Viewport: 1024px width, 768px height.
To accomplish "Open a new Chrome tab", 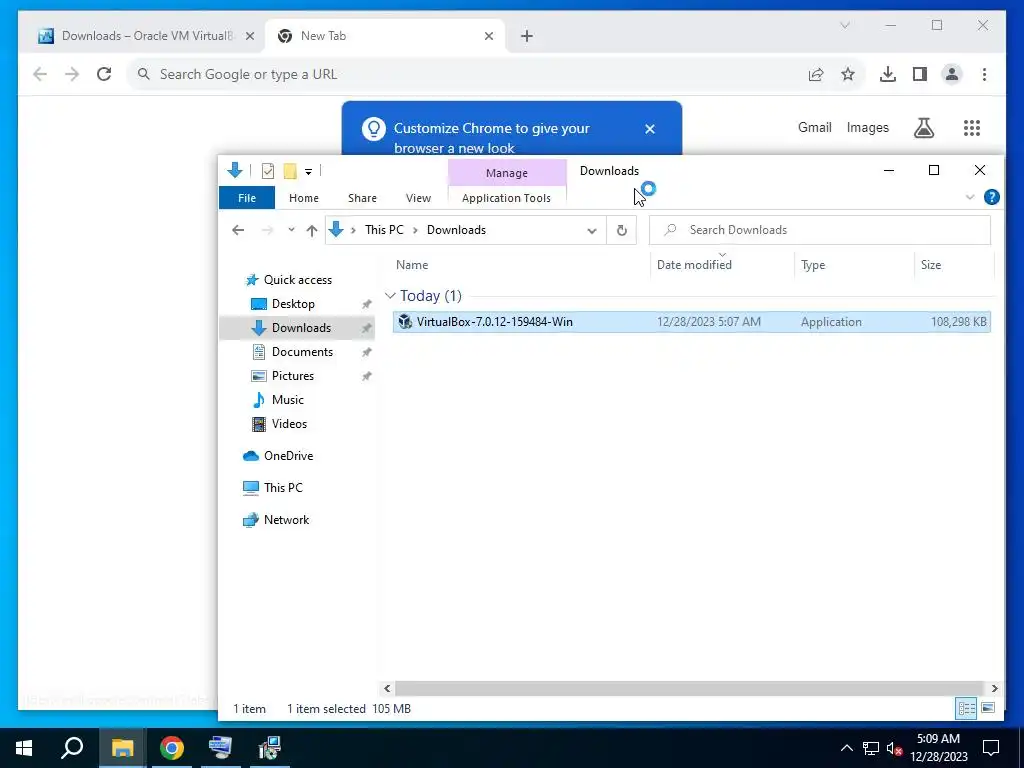I will tap(527, 36).
